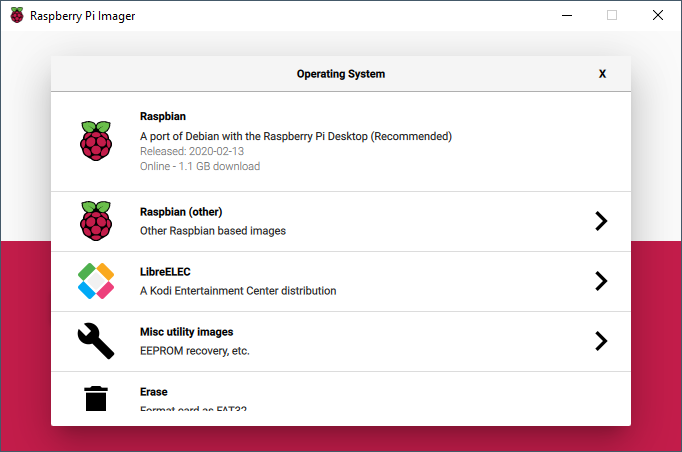Choose the 'Raspbian (other)' label

pyautogui.click(x=181, y=212)
